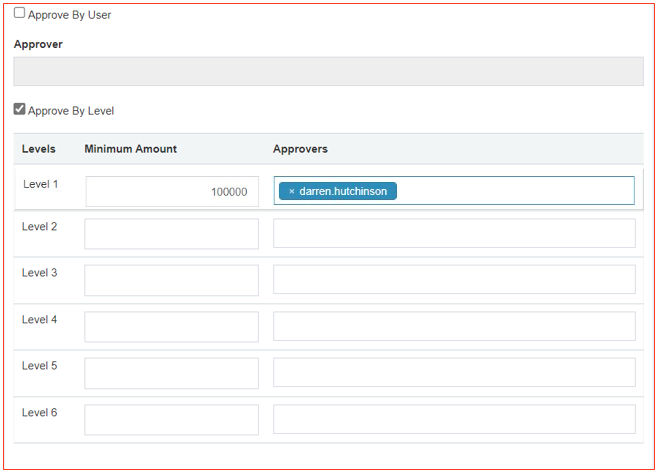Expand the Level 3 Approvers picker
The height and width of the screenshot is (472, 657).
coord(454,280)
